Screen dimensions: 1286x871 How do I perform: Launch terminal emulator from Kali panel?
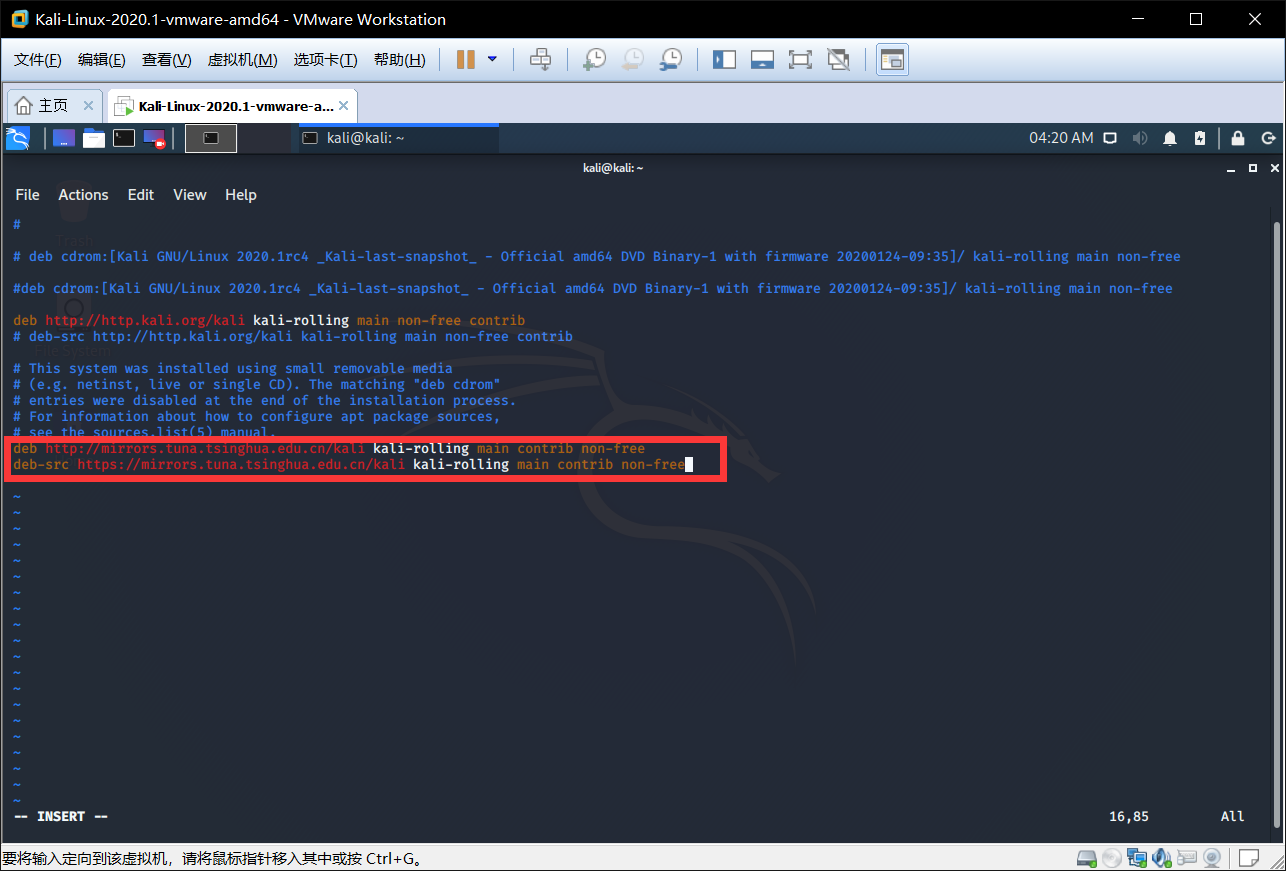[124, 138]
